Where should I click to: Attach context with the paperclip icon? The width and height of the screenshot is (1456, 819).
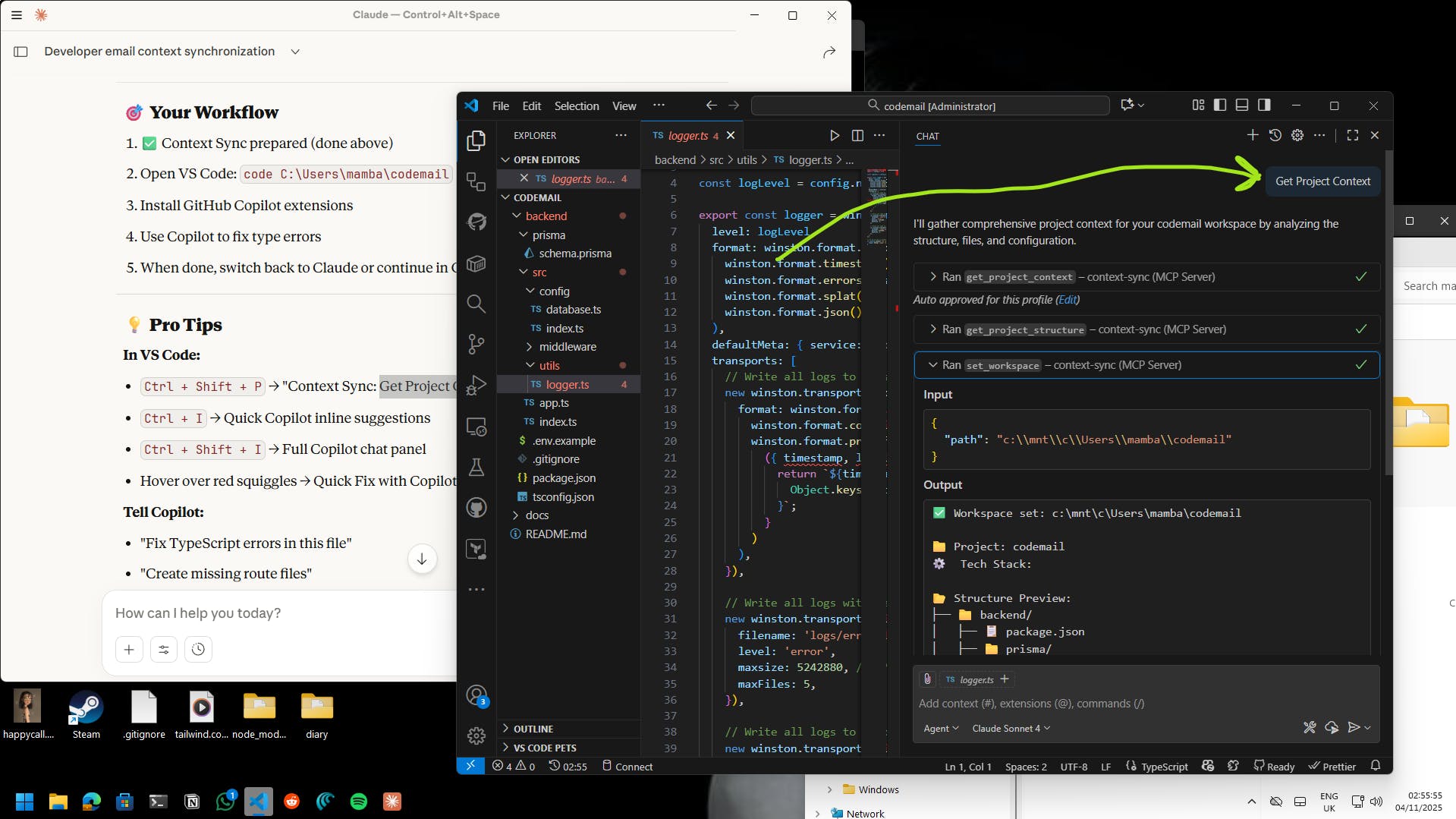(x=927, y=679)
